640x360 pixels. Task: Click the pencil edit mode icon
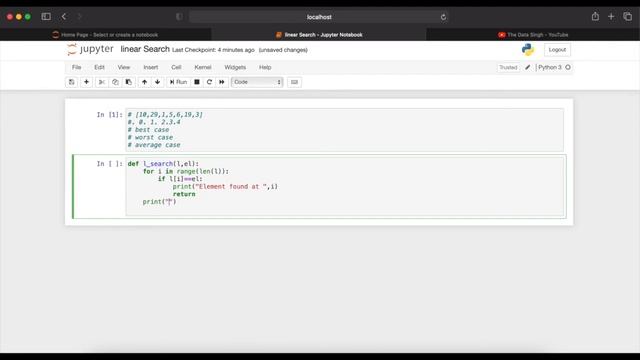(x=527, y=67)
